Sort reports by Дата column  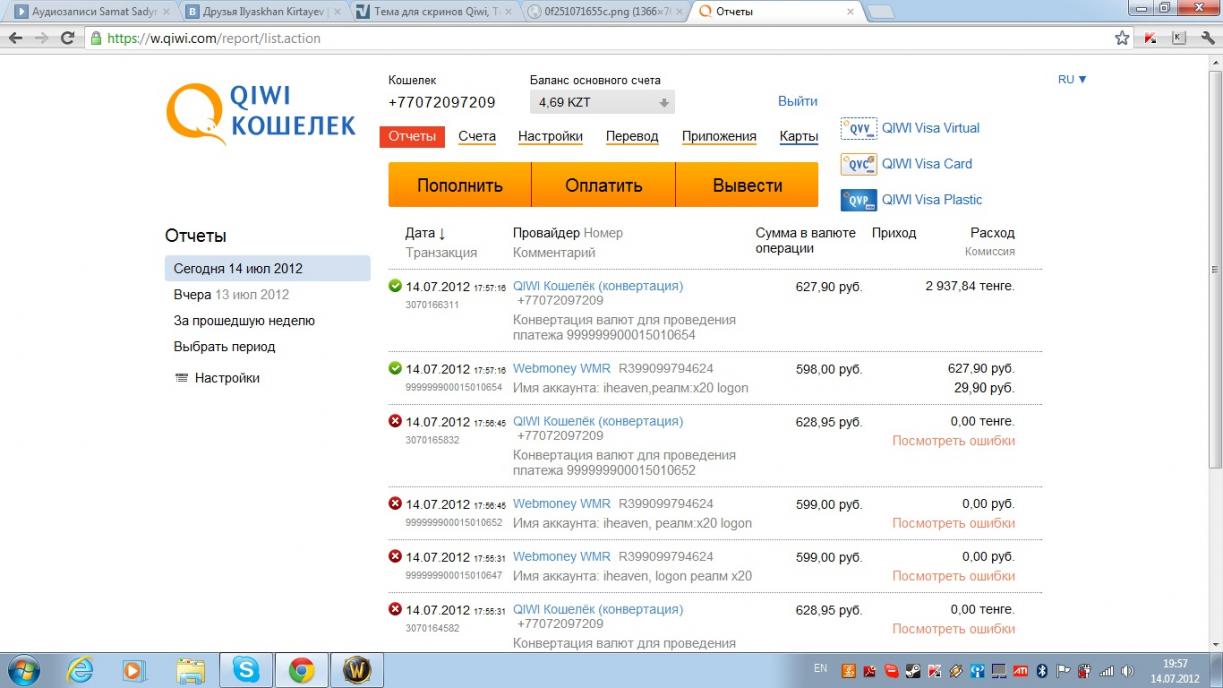pyautogui.click(x=425, y=233)
